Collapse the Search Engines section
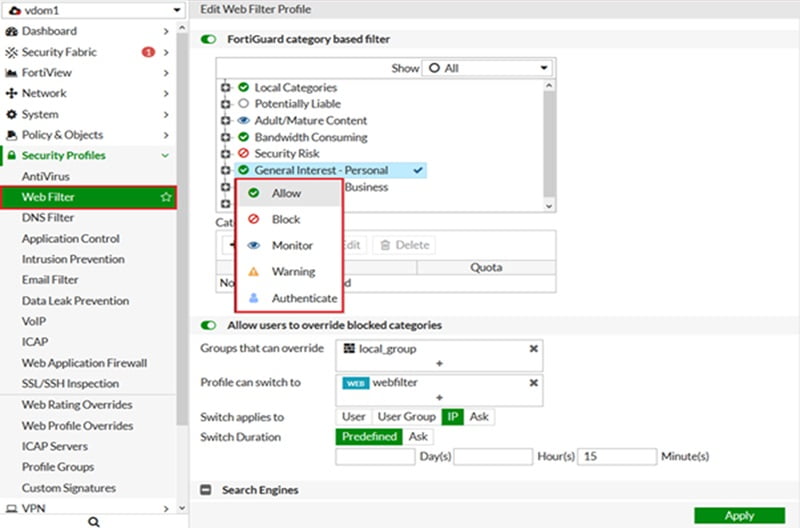This screenshot has height=528, width=800. (206, 490)
